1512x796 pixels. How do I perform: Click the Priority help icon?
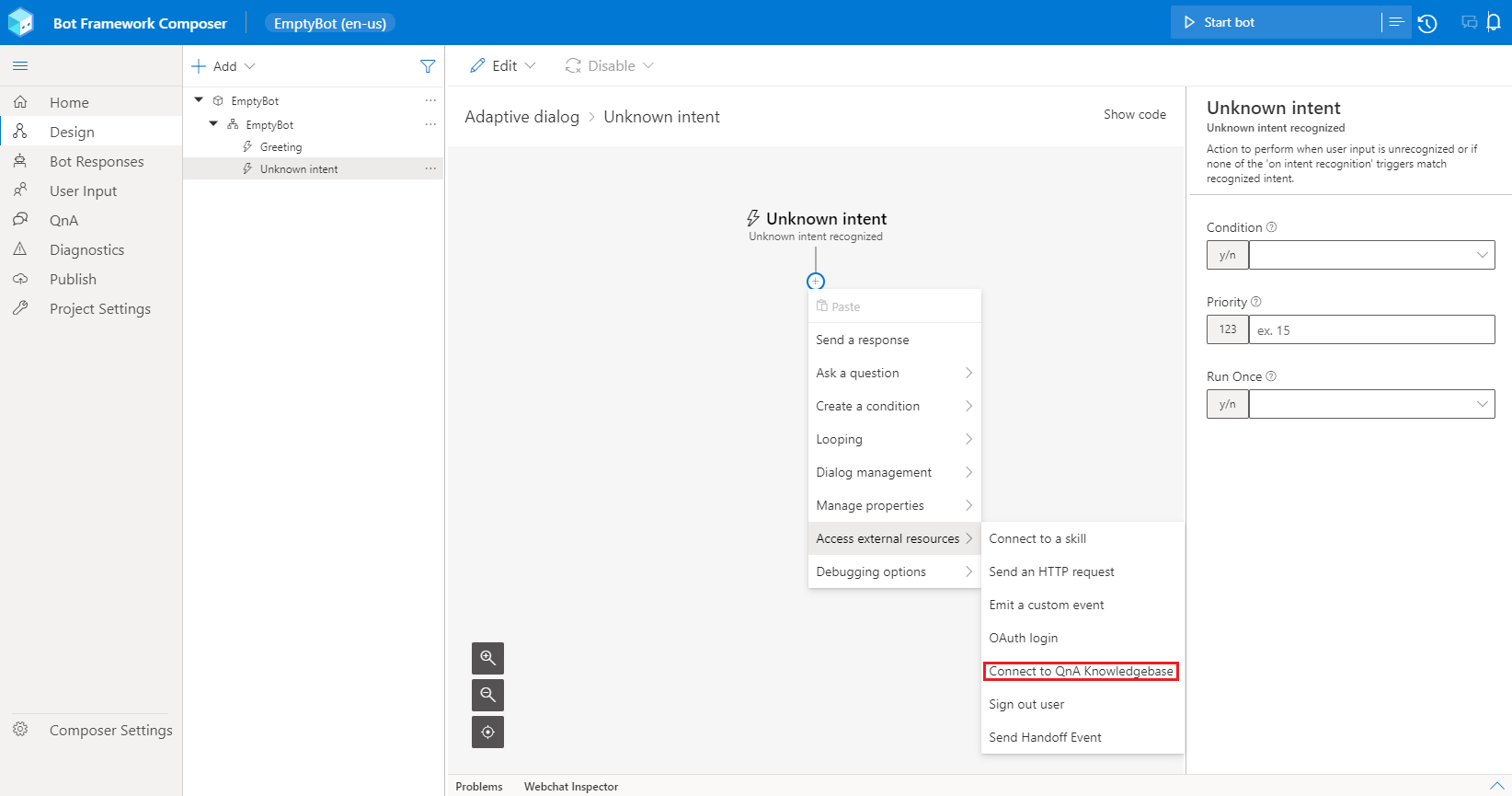click(1256, 302)
